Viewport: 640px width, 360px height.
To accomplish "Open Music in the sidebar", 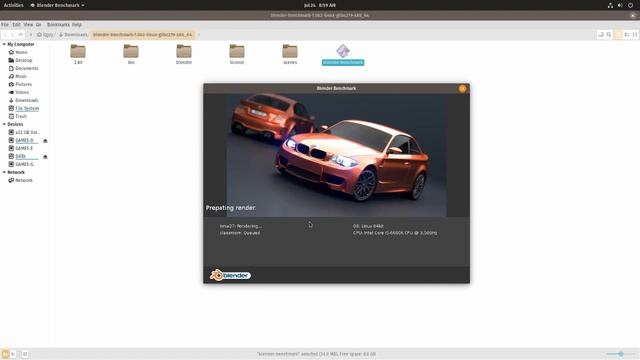I will [18, 76].
